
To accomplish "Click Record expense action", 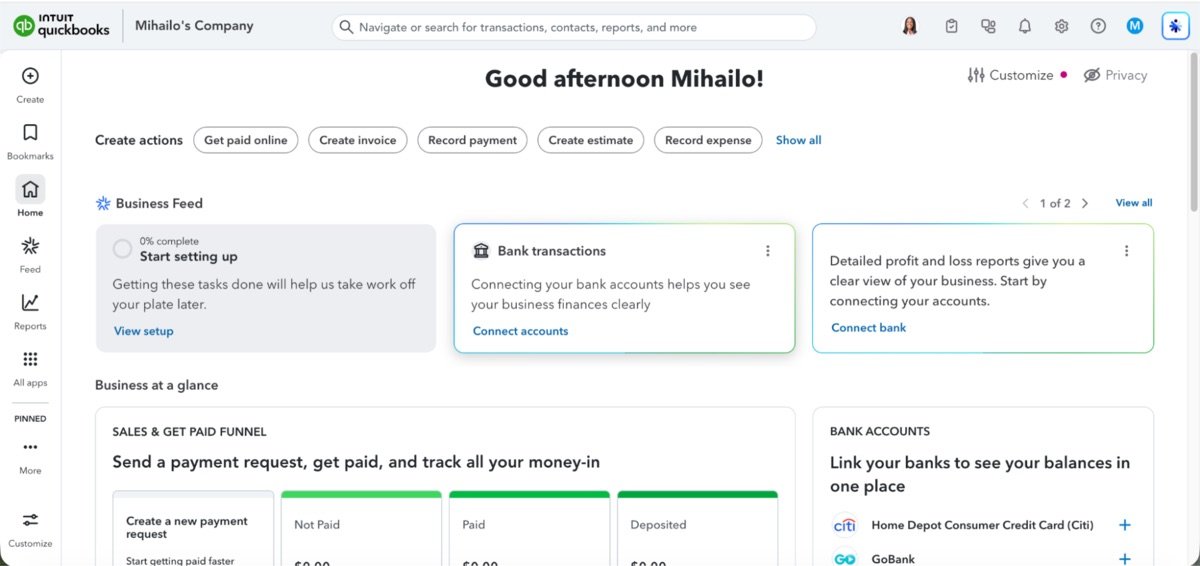I will [x=708, y=140].
